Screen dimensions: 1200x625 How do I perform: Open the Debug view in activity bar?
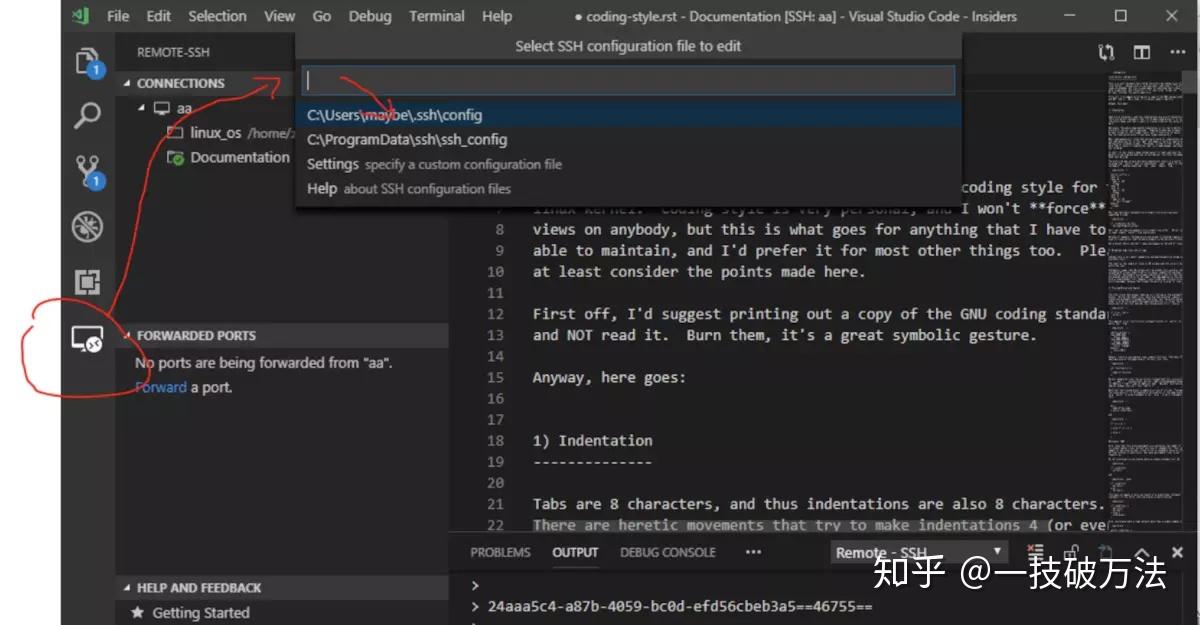(x=88, y=226)
